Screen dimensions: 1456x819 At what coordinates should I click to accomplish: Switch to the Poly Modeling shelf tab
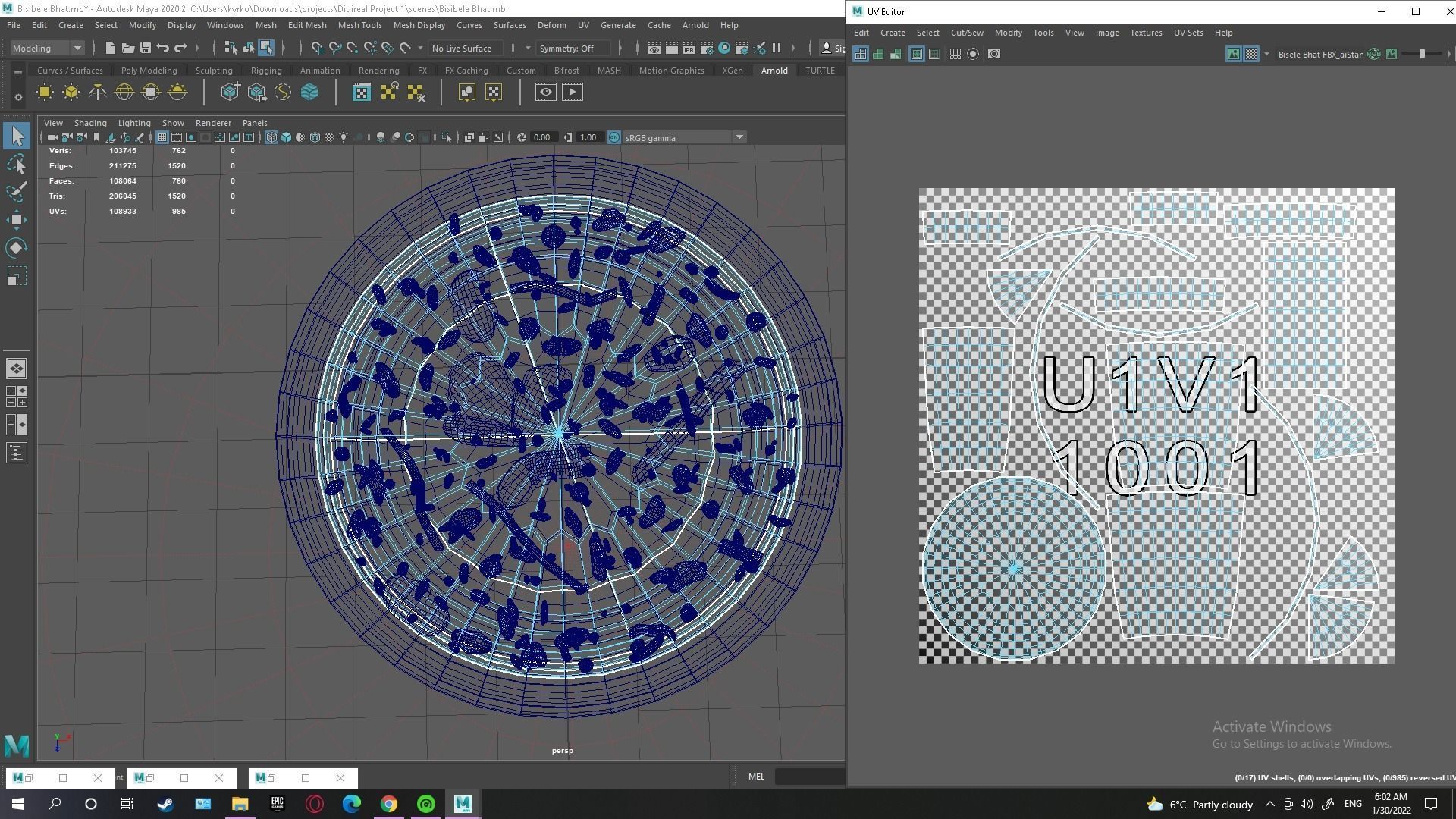149,71
